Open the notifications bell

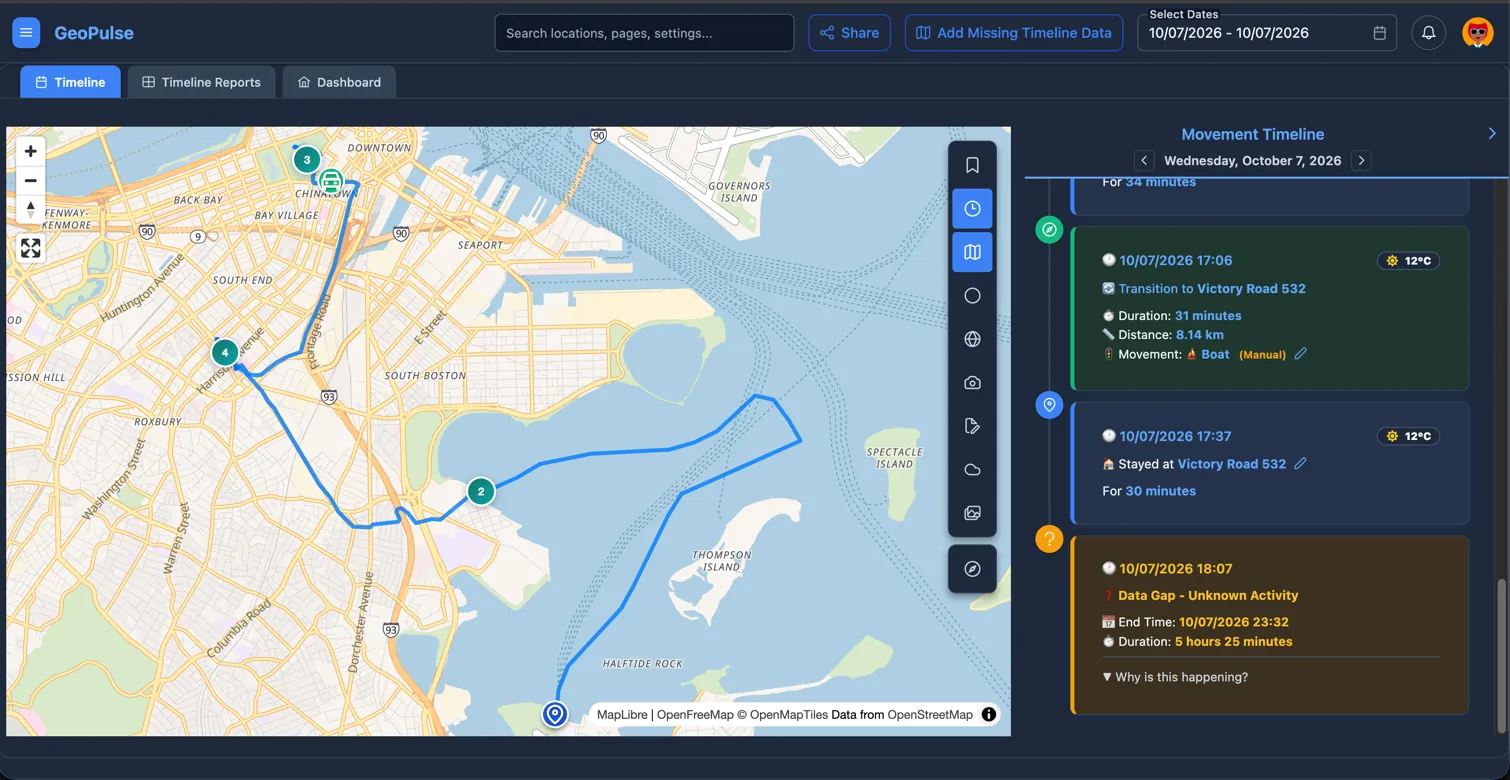point(1428,33)
